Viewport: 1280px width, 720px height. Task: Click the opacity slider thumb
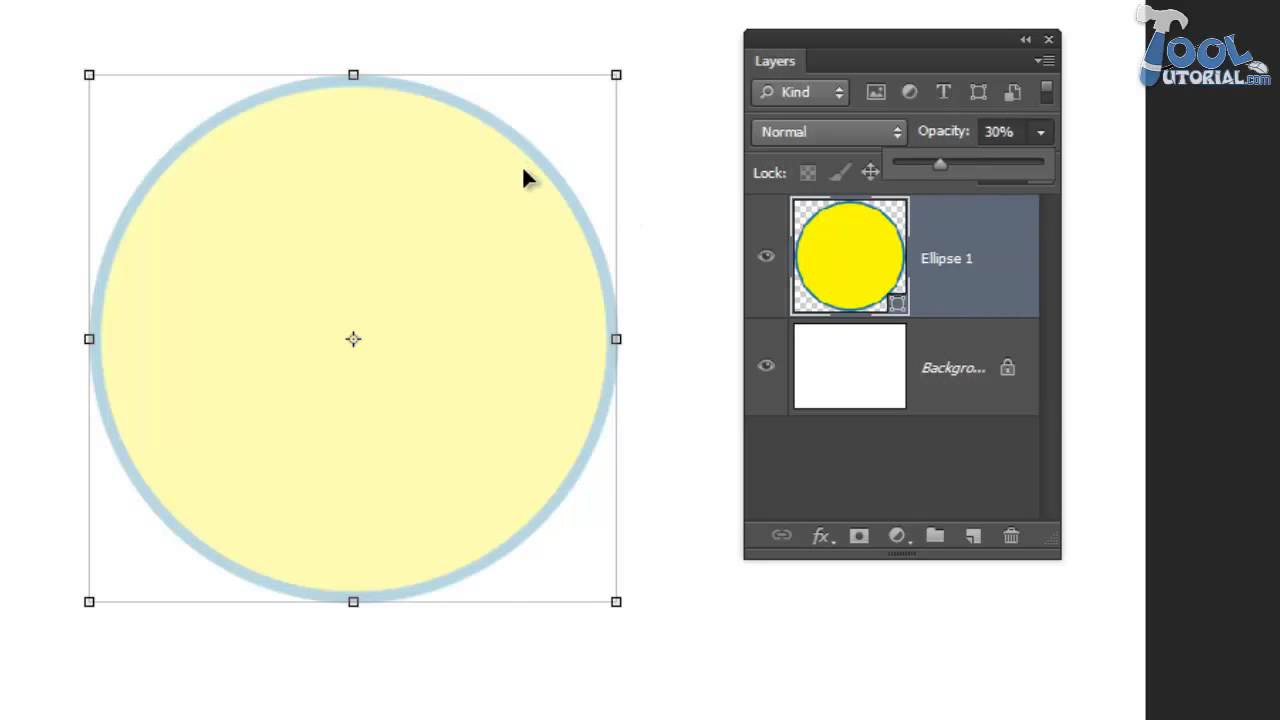940,164
